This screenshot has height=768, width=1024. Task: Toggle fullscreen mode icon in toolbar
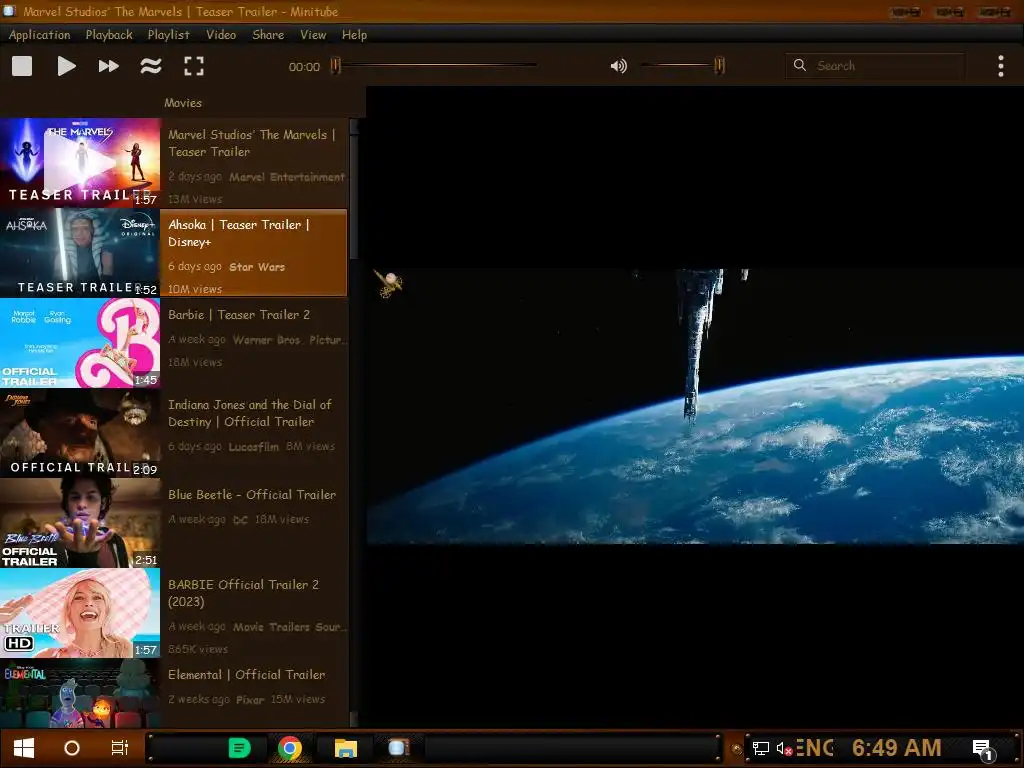[x=193, y=66]
